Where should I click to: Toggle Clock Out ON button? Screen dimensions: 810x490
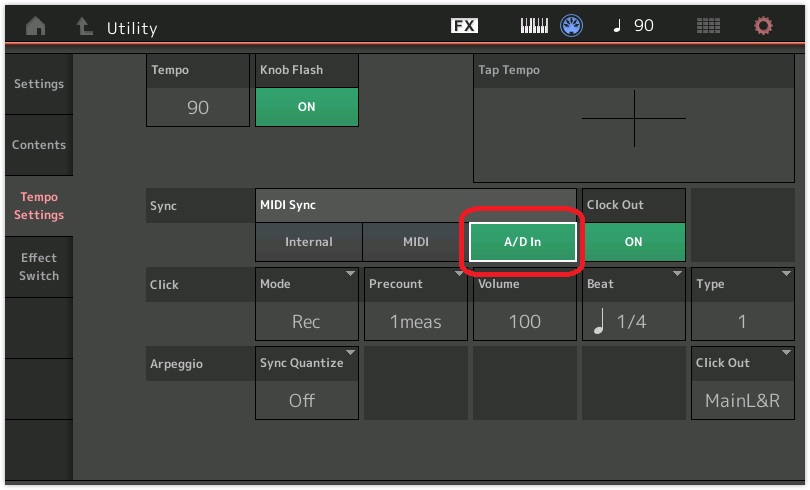click(x=634, y=241)
